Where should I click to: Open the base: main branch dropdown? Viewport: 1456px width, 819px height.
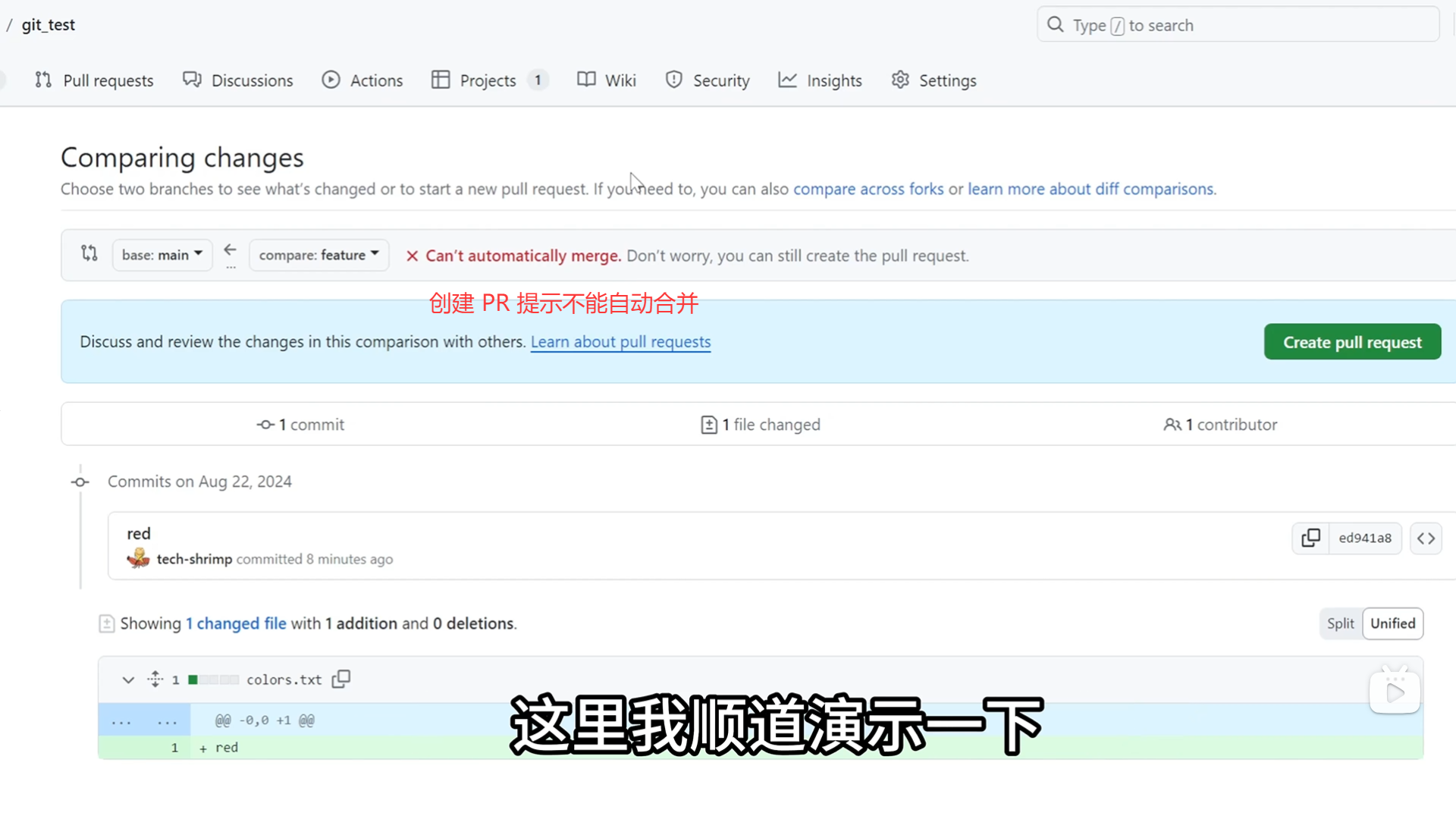click(x=162, y=255)
